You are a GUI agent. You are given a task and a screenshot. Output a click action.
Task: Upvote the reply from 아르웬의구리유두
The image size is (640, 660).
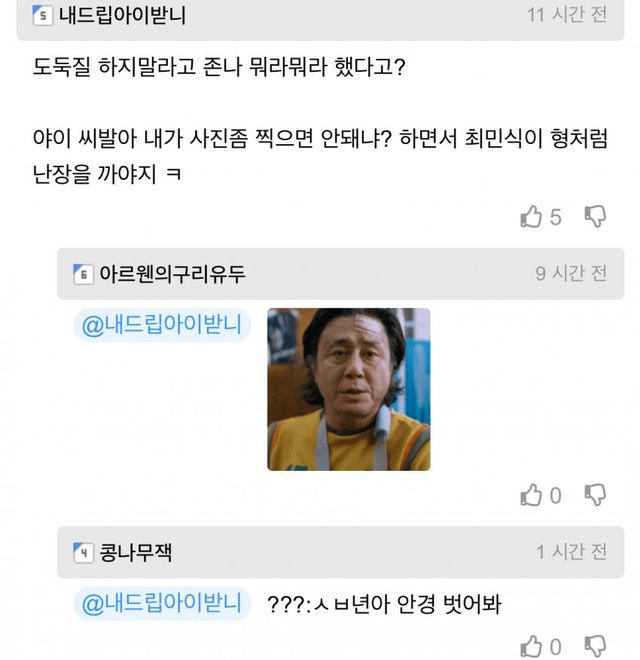[x=531, y=494]
